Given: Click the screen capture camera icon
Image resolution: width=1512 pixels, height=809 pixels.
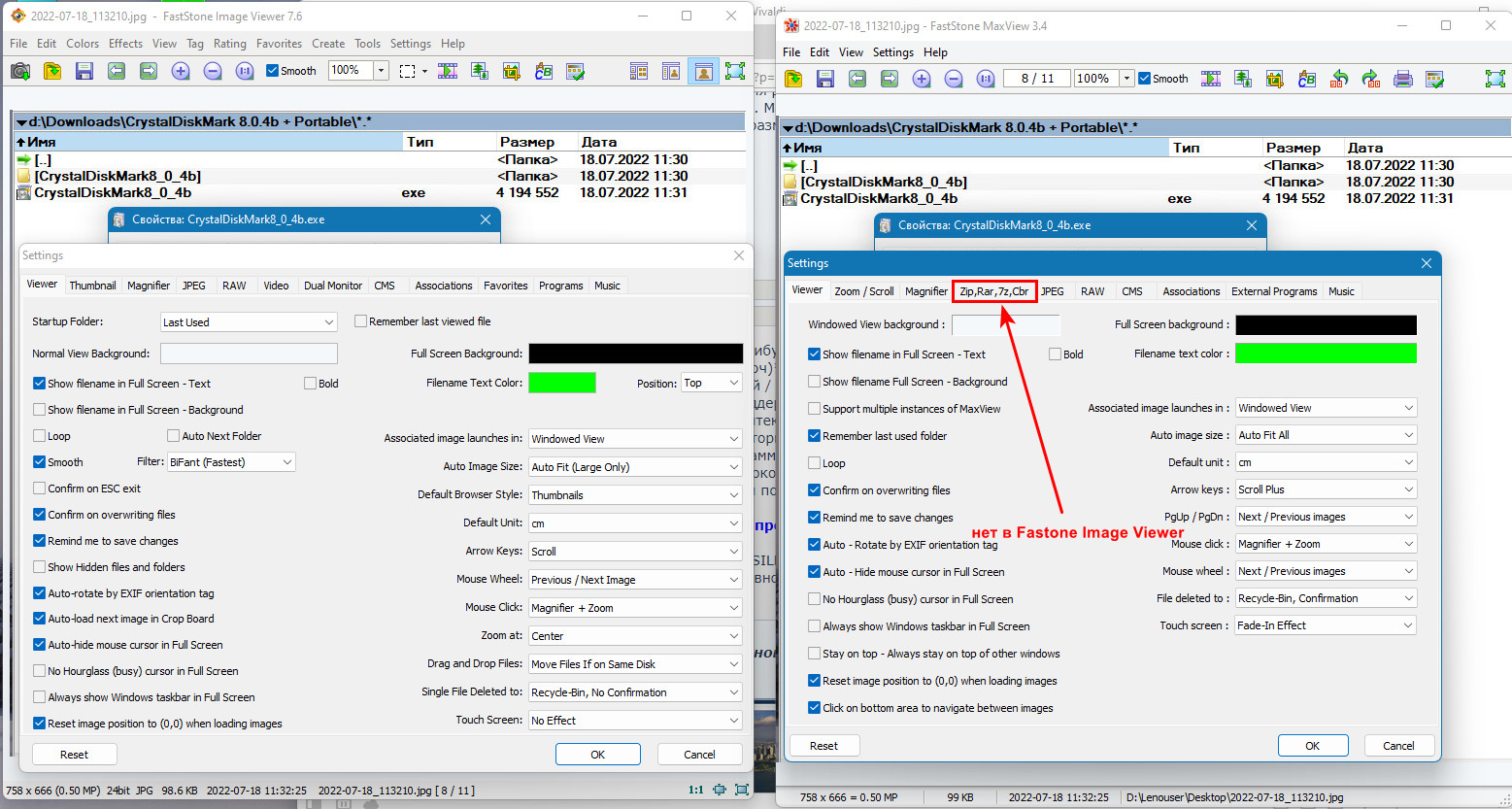Looking at the screenshot, I should point(20,71).
